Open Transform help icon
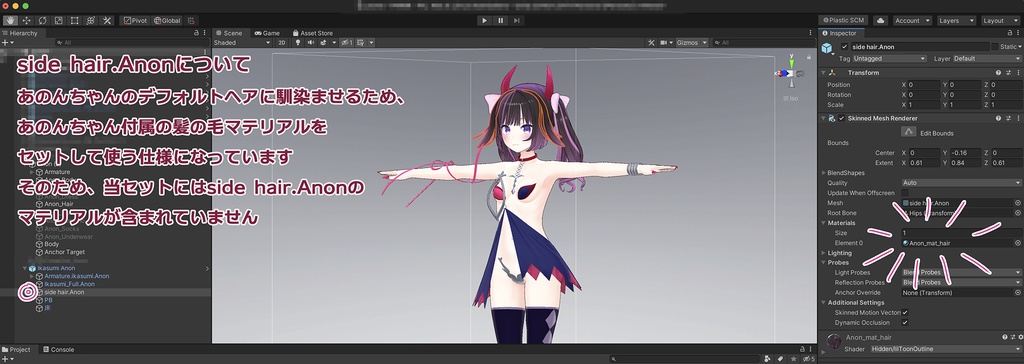The image size is (1024, 364). pyautogui.click(x=999, y=73)
